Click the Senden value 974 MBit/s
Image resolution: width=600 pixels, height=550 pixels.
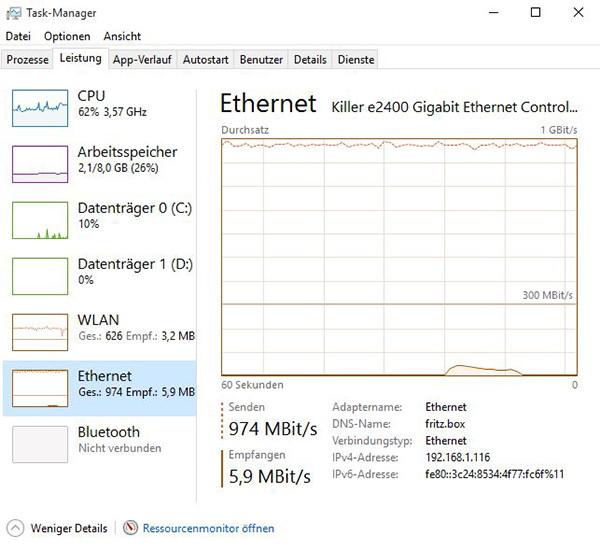pos(273,429)
